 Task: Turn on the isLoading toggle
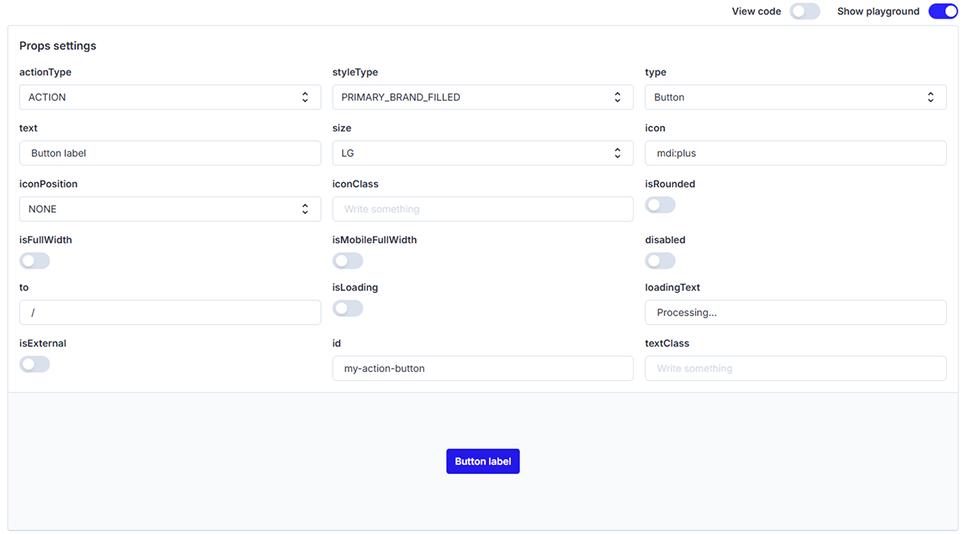[348, 308]
